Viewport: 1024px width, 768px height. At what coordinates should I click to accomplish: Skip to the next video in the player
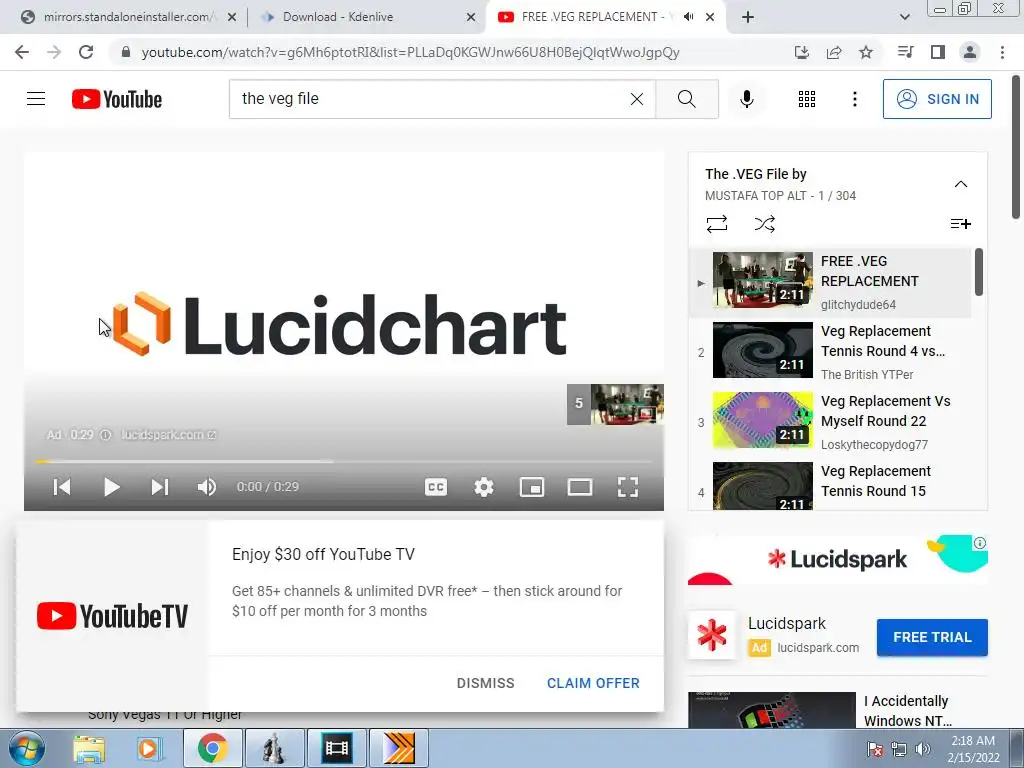[x=160, y=487]
